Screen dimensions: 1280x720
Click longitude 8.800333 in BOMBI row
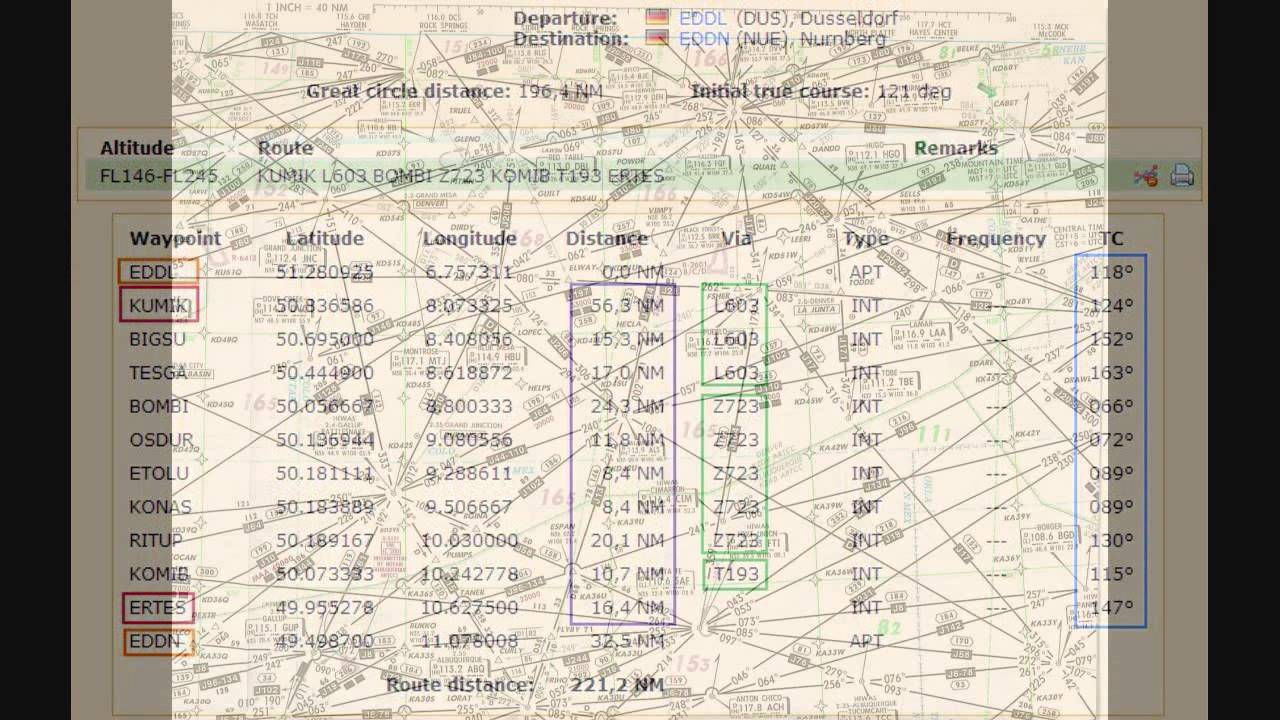(x=469, y=406)
